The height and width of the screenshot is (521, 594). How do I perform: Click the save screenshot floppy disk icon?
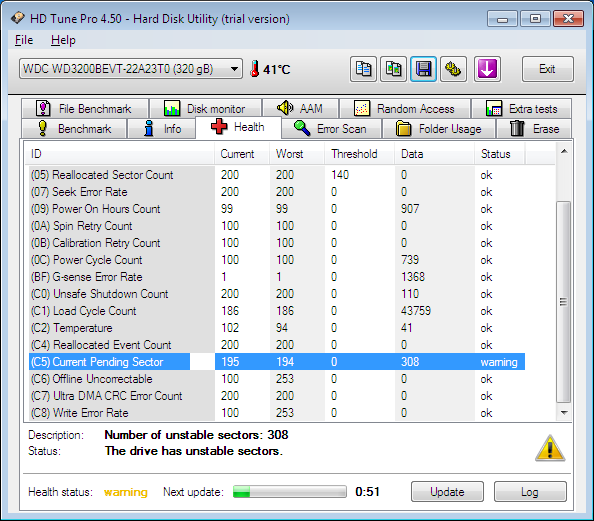coord(423,69)
